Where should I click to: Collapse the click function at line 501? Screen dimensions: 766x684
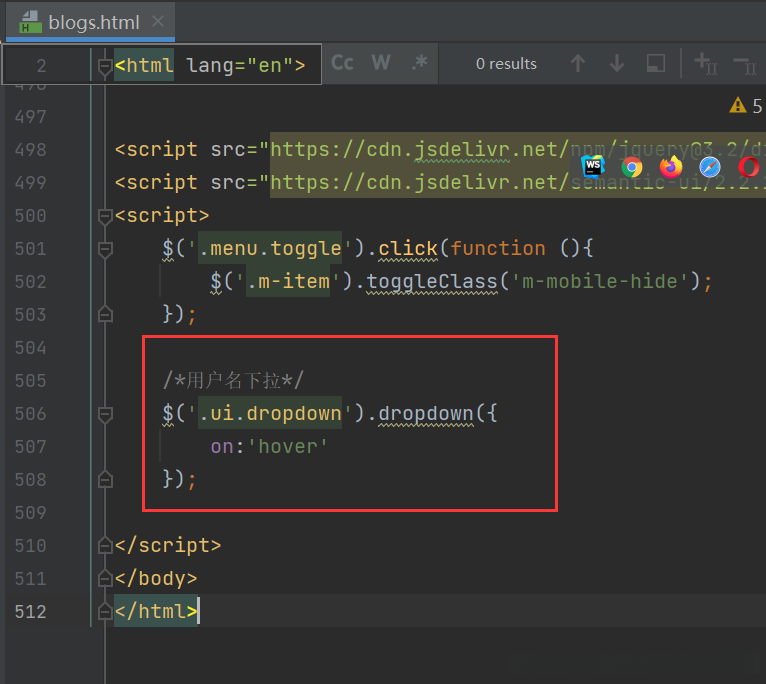pyautogui.click(x=105, y=249)
